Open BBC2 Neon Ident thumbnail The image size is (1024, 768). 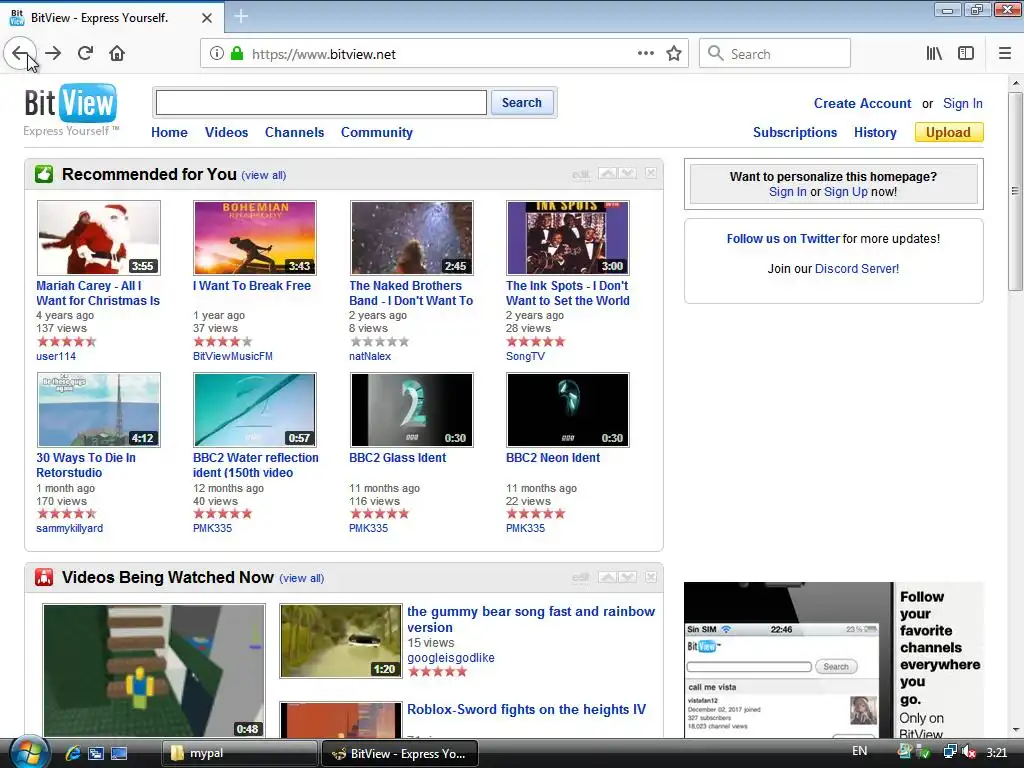[x=568, y=409]
